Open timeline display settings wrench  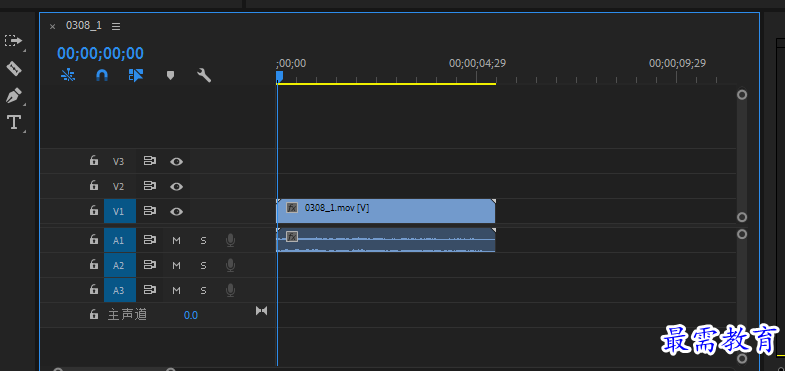[x=204, y=76]
